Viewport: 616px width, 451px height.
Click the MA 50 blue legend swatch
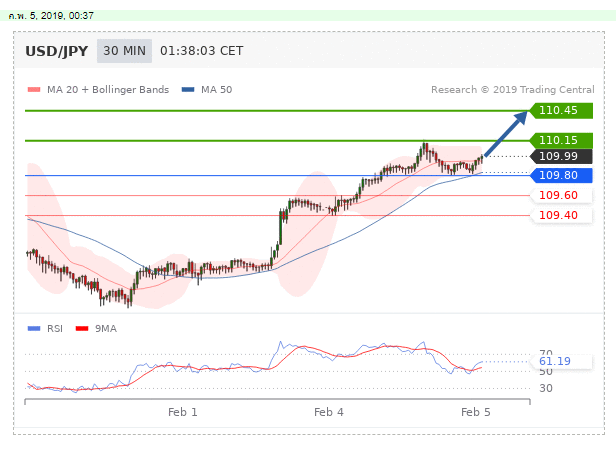click(188, 90)
